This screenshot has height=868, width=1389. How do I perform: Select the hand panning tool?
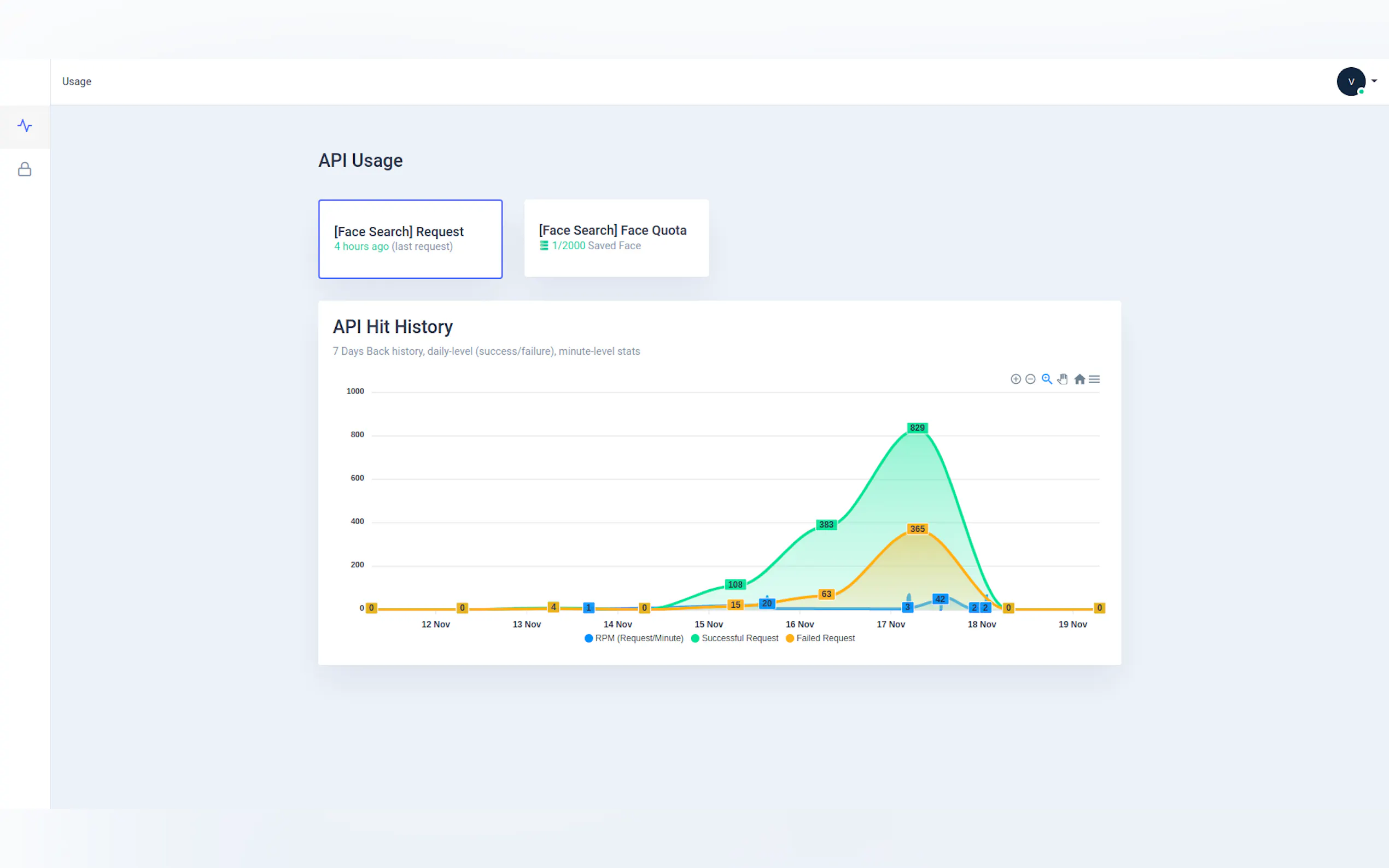point(1063,379)
